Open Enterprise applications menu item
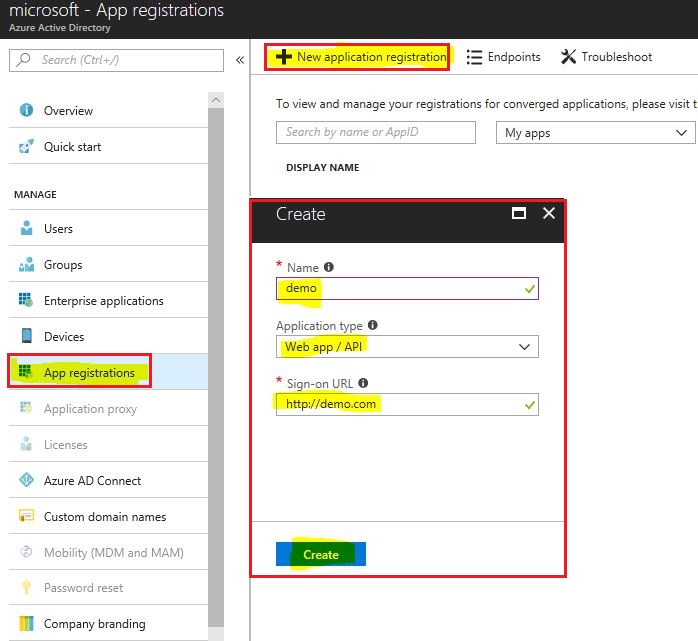The height and width of the screenshot is (641, 698). point(108,300)
